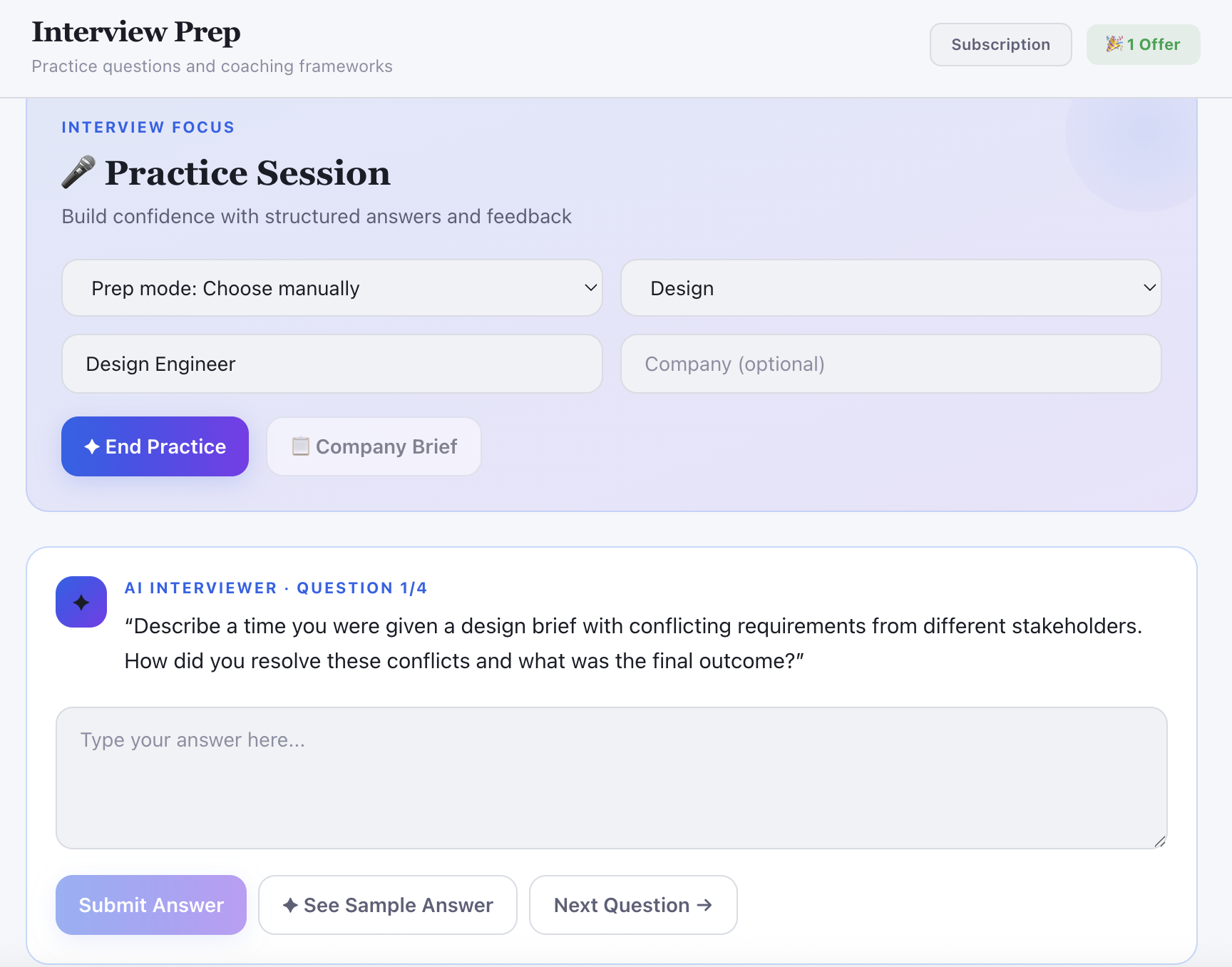Expand the Design dropdown chevron arrow
This screenshot has width=1232, height=967.
1149,288
